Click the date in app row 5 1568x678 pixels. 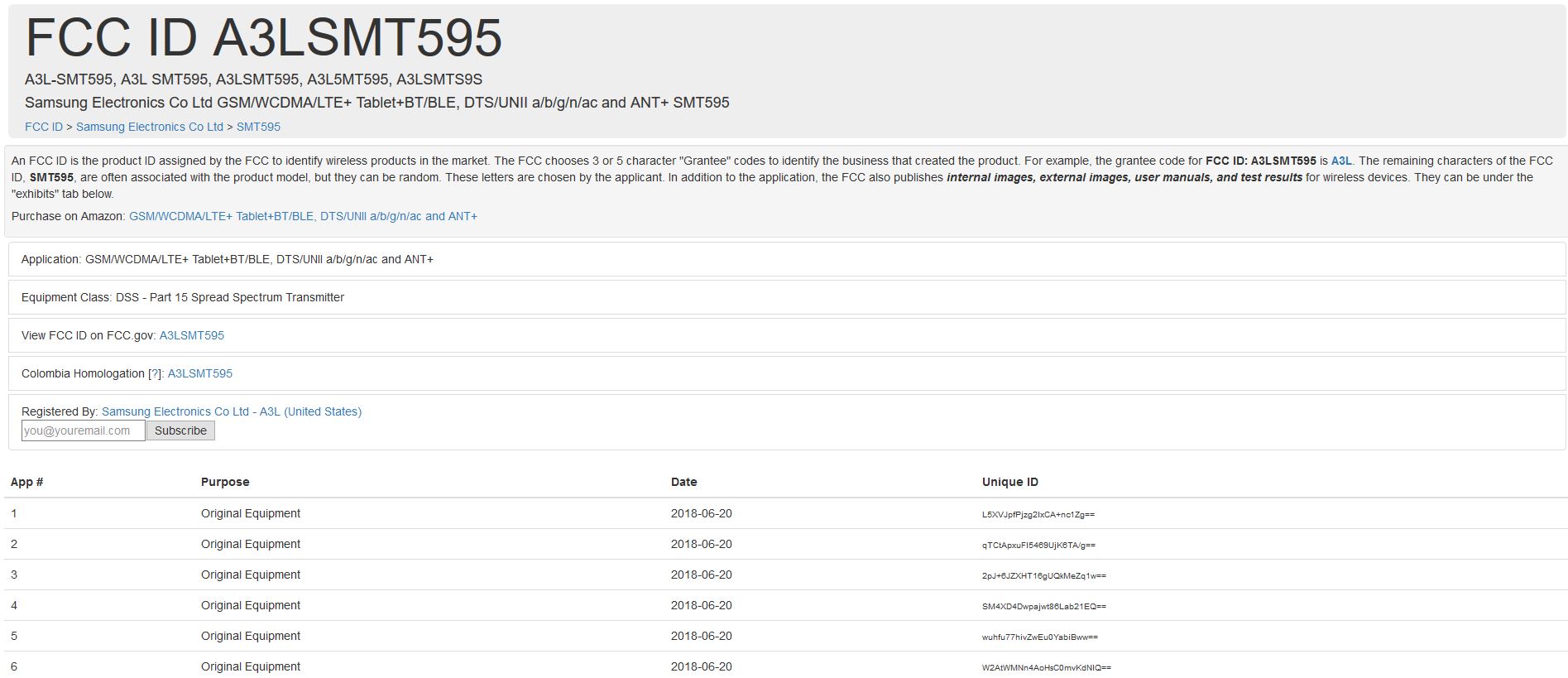tap(701, 636)
